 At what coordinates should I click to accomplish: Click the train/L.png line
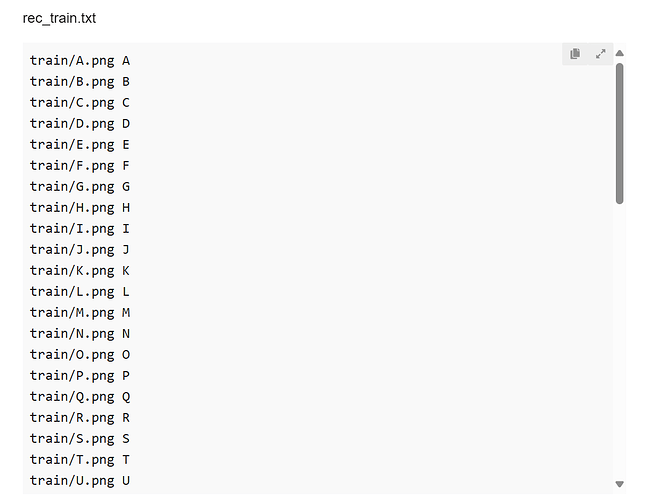[80, 292]
